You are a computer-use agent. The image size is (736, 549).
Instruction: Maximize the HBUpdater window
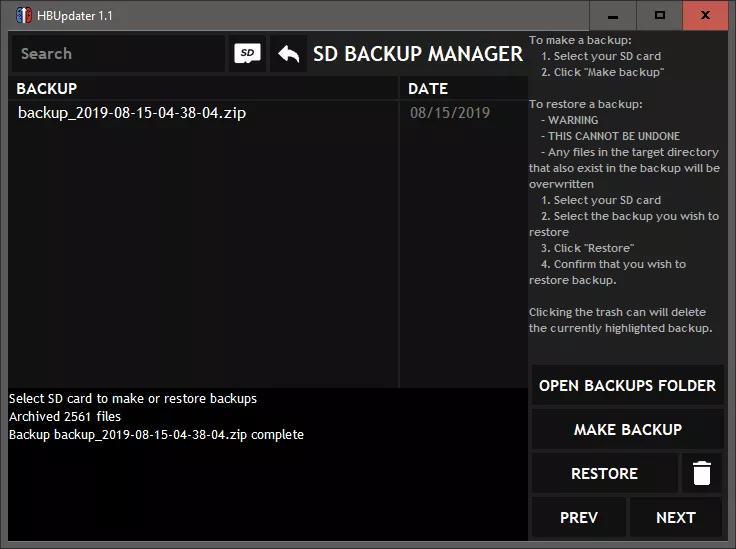point(659,15)
